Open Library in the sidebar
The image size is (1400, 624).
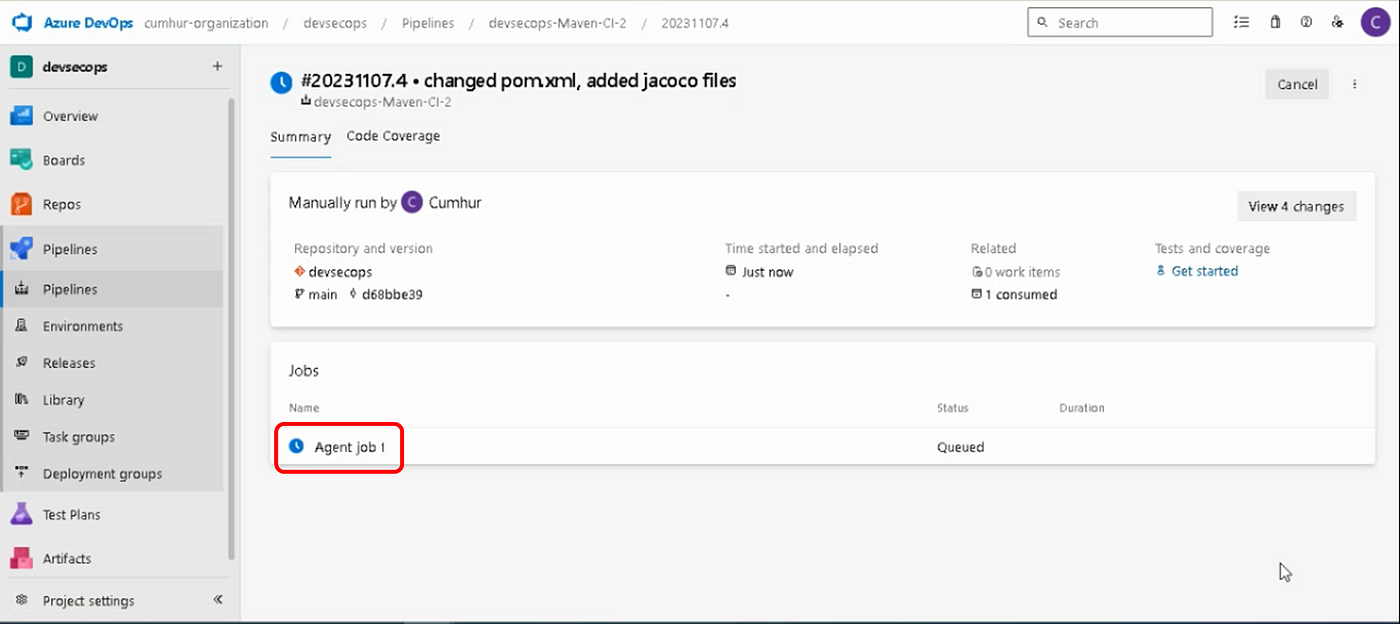click(63, 400)
